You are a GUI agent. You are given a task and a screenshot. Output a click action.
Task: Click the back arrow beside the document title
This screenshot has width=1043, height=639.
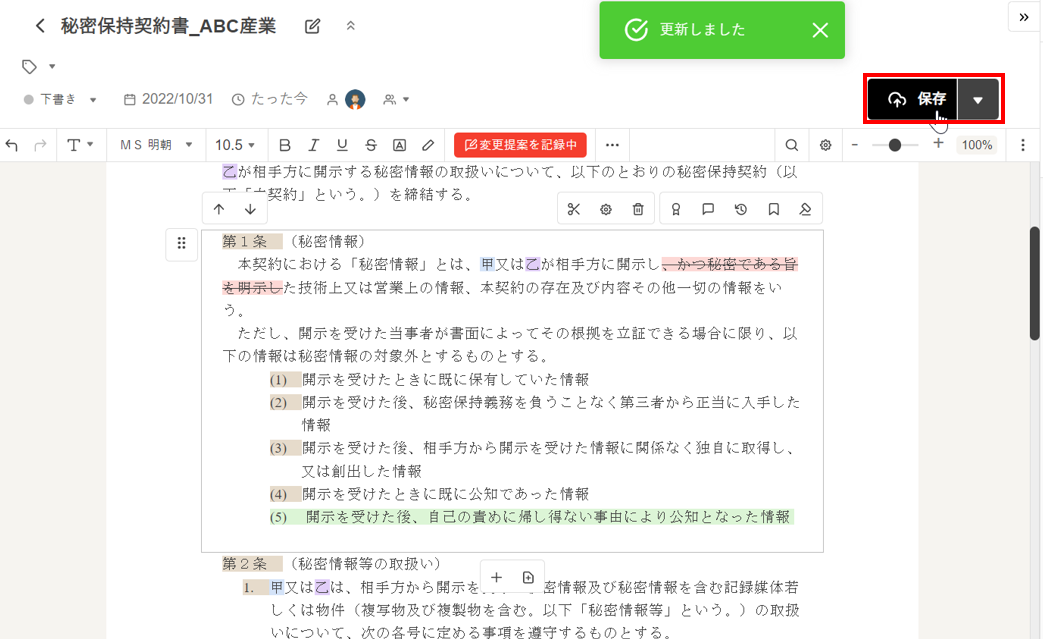[x=40, y=26]
